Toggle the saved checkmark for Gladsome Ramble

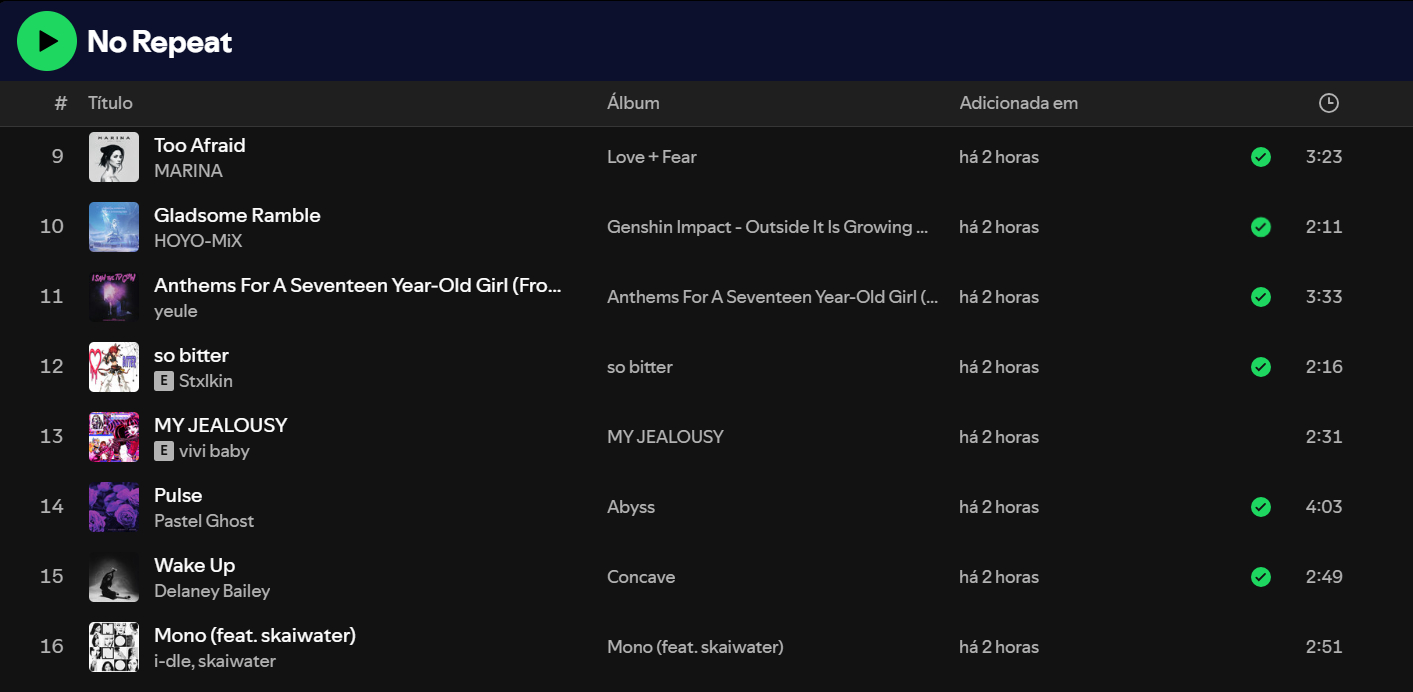click(1261, 227)
